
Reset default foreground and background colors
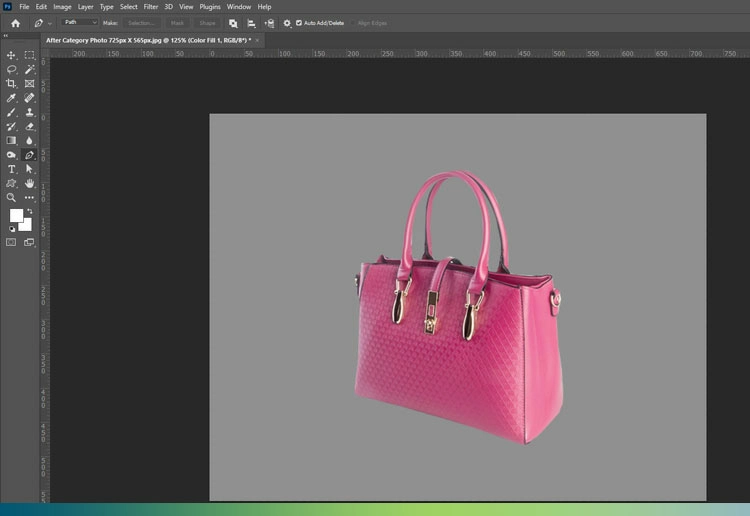click(x=12, y=229)
